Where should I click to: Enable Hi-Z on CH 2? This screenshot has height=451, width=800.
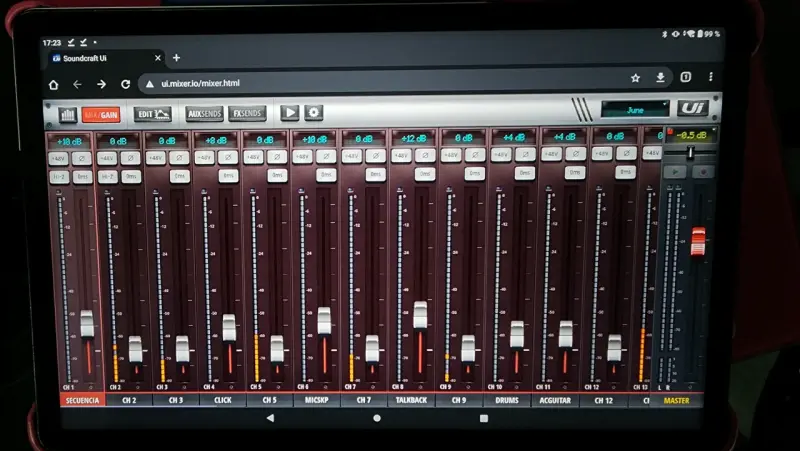107,177
